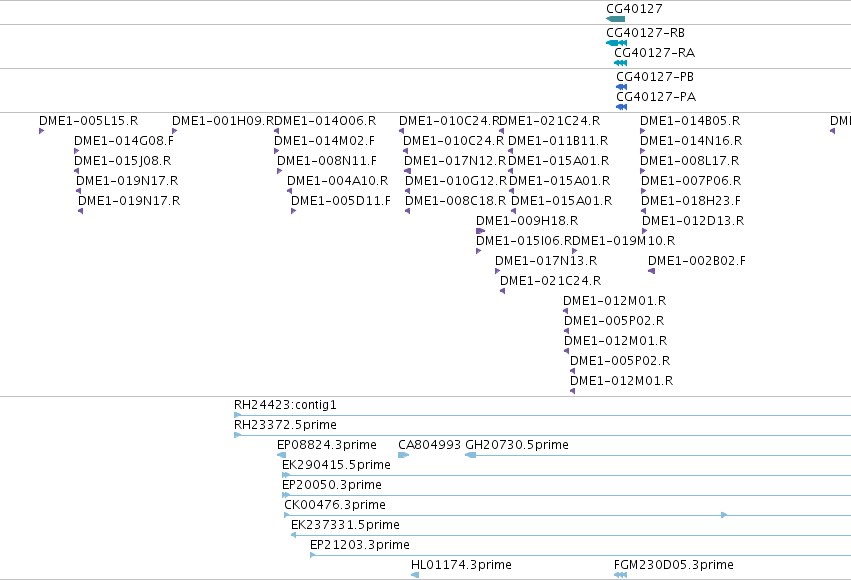Click protein CG40127-PB label
The image size is (851, 580).
point(655,77)
